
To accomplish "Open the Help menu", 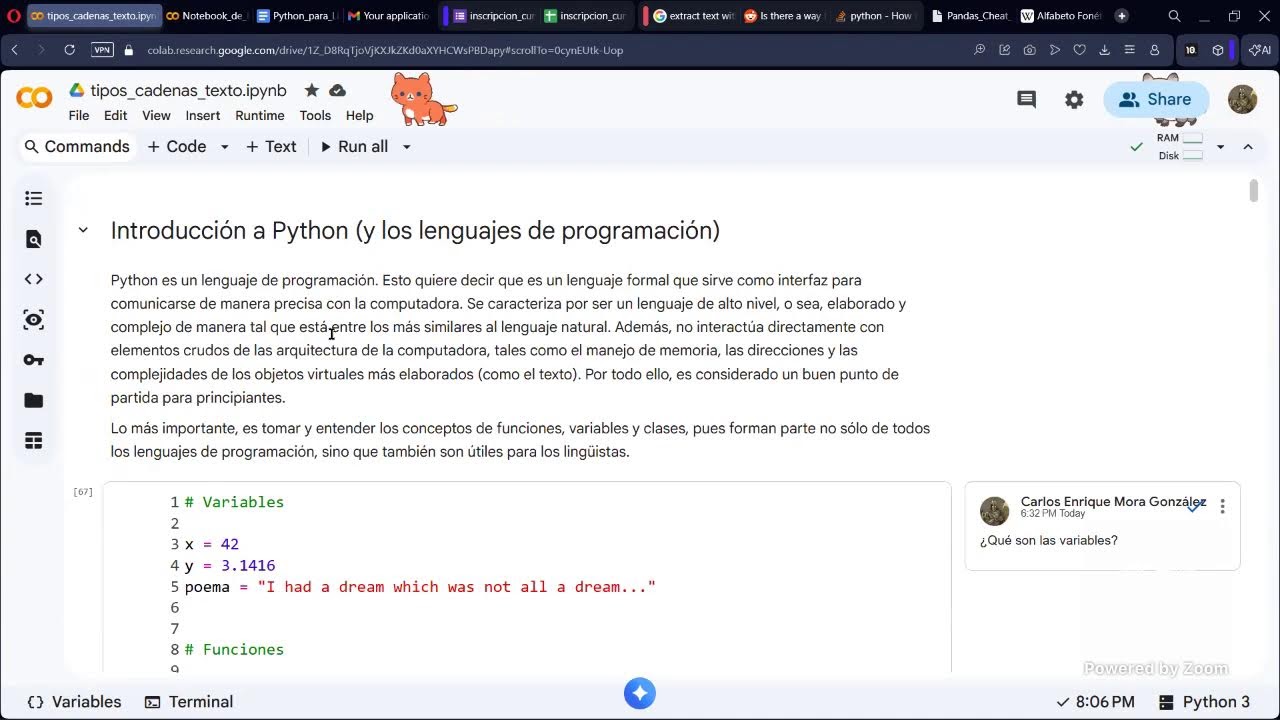I will click(359, 115).
